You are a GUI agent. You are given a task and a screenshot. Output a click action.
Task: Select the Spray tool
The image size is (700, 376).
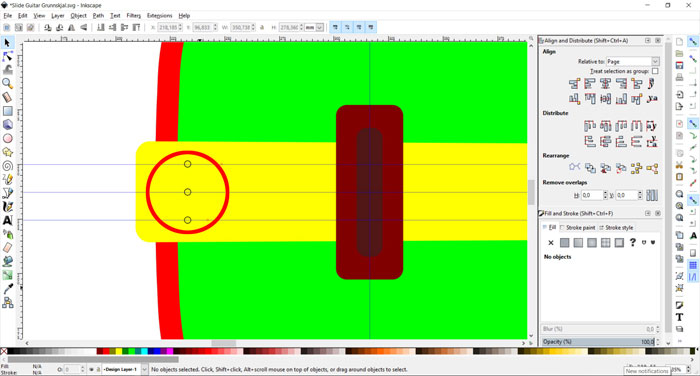point(7,234)
